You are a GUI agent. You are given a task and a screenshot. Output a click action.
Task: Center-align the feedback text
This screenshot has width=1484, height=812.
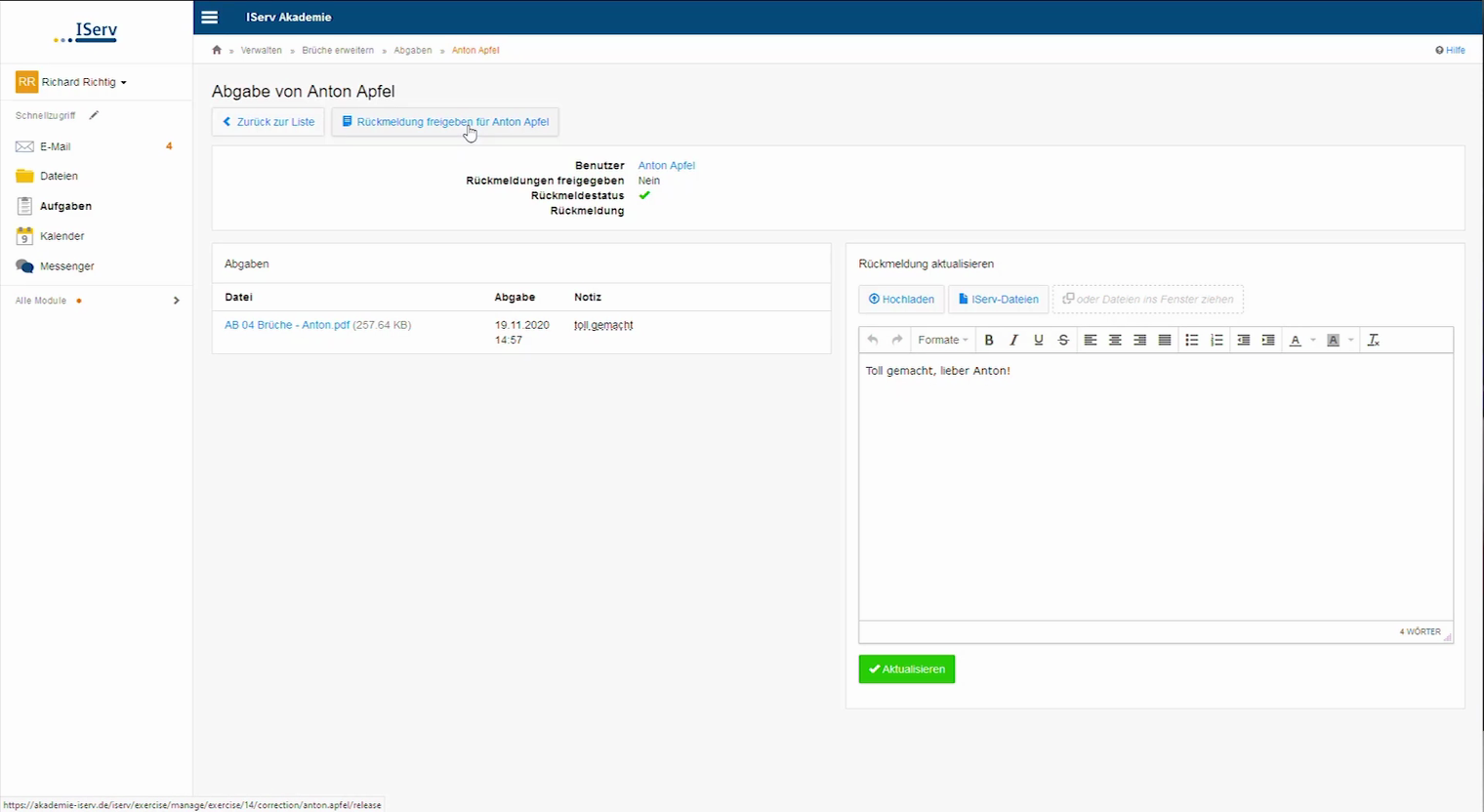click(1115, 340)
